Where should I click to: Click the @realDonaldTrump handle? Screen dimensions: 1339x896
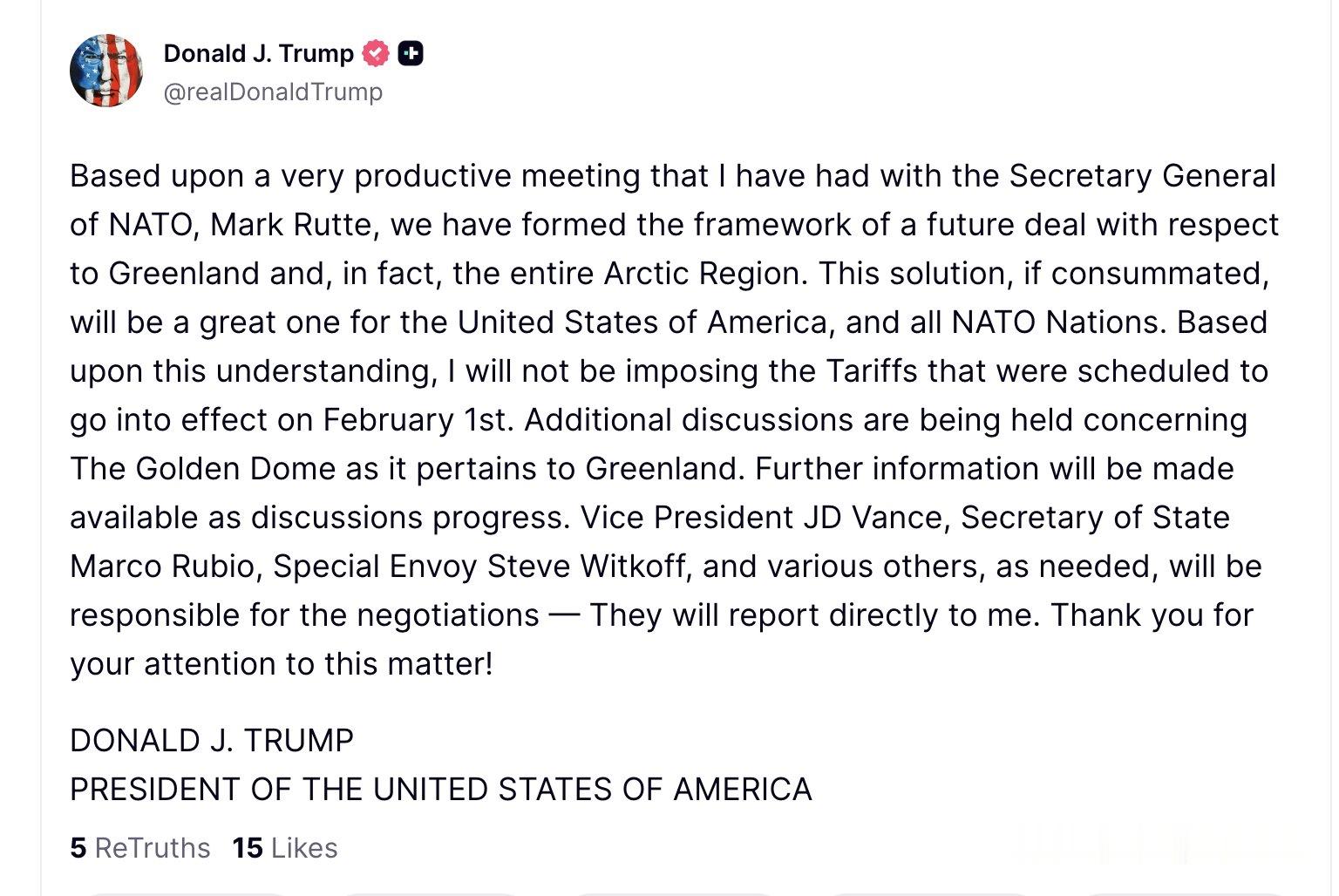pyautogui.click(x=273, y=92)
